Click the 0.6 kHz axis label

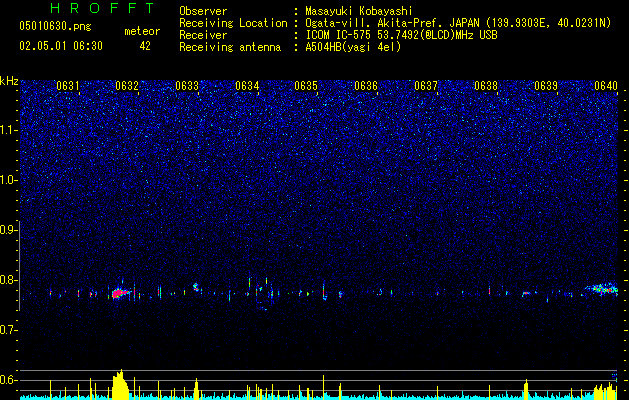click(x=9, y=380)
